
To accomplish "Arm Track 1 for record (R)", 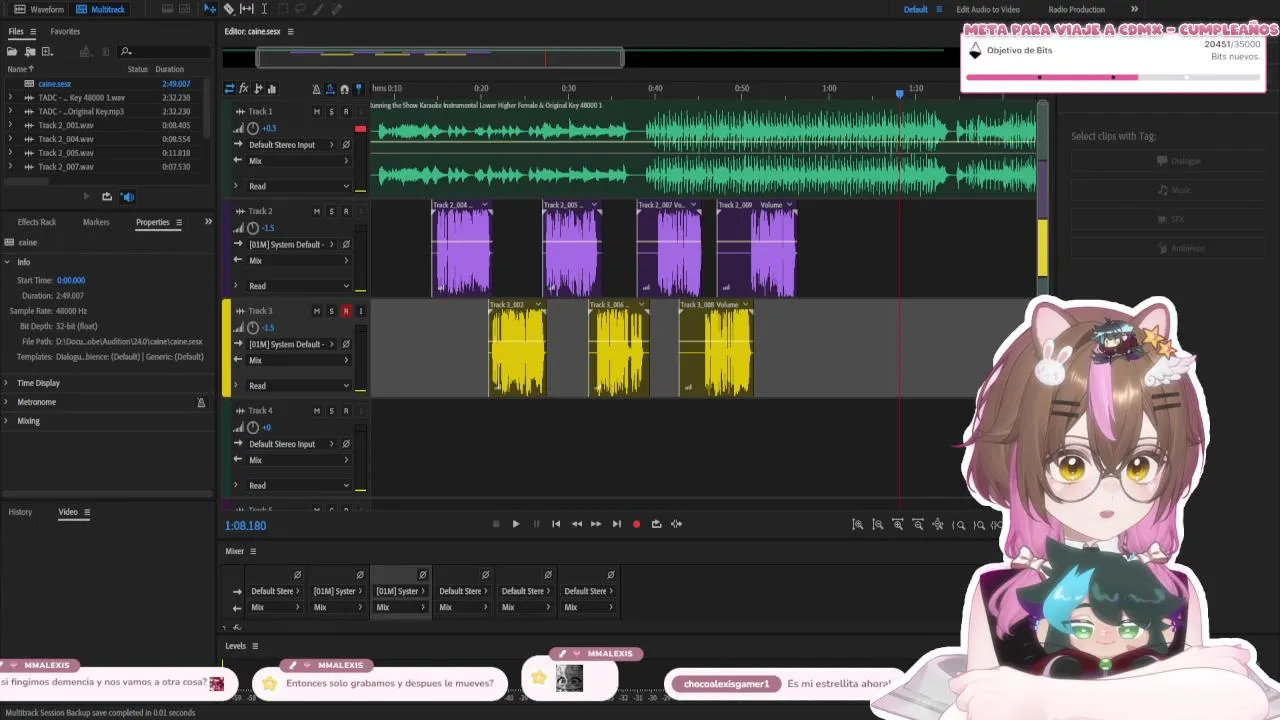I will [x=346, y=112].
